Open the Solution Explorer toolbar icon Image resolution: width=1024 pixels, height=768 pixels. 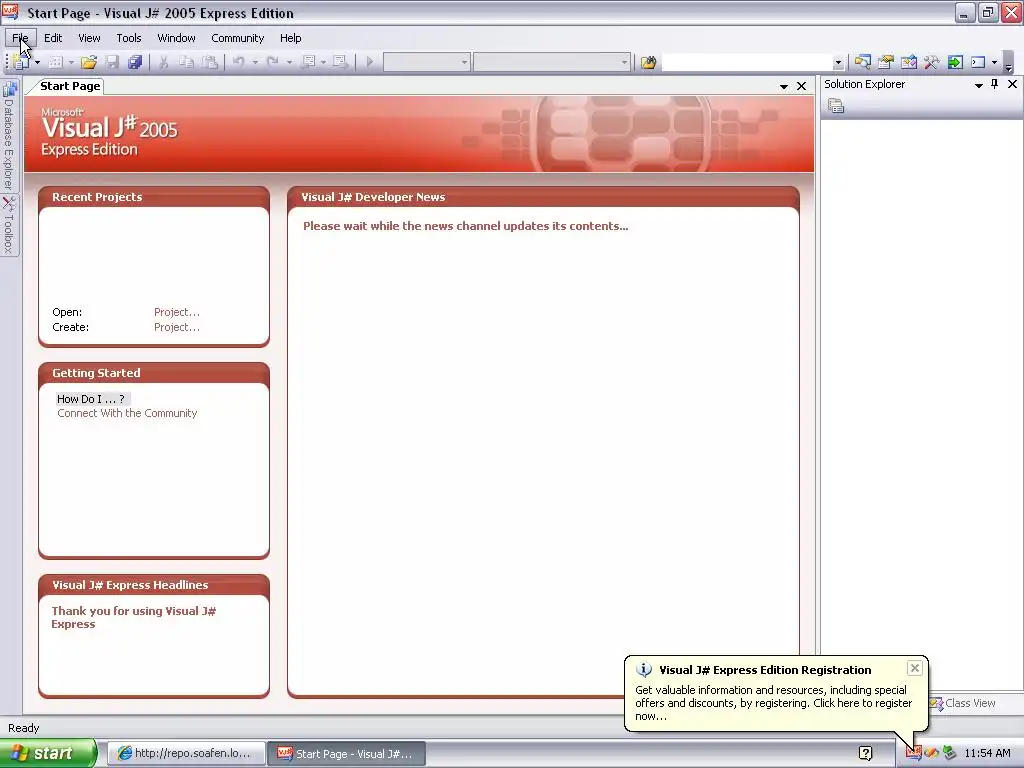click(x=863, y=62)
